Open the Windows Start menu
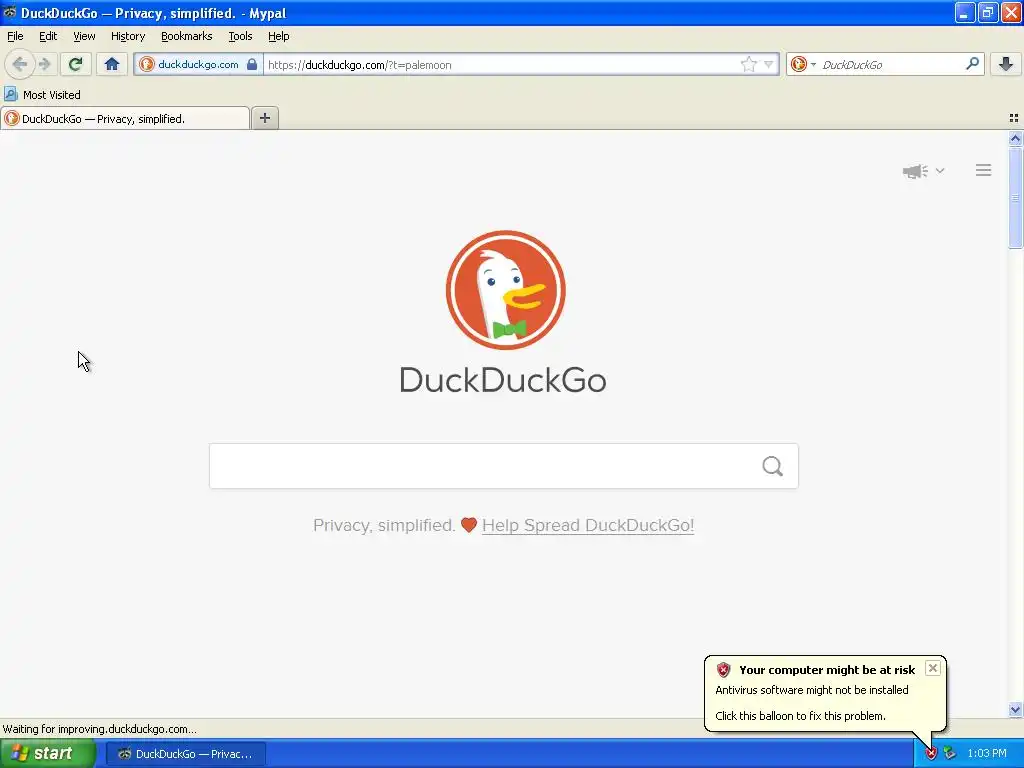 point(48,754)
